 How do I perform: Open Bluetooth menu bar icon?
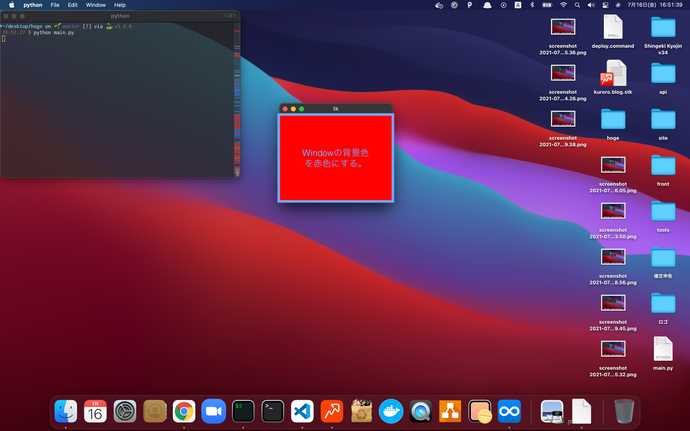532,5
